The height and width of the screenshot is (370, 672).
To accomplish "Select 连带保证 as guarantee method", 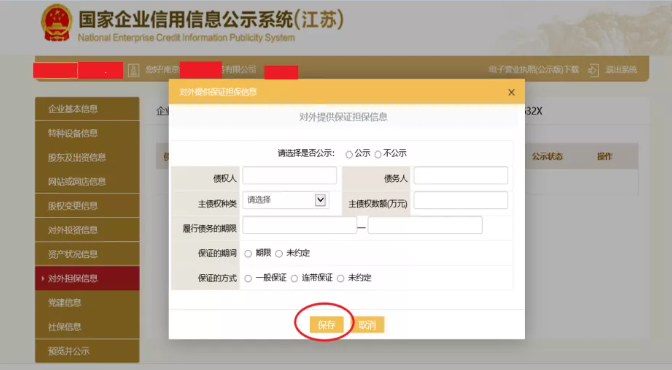I will (294, 279).
